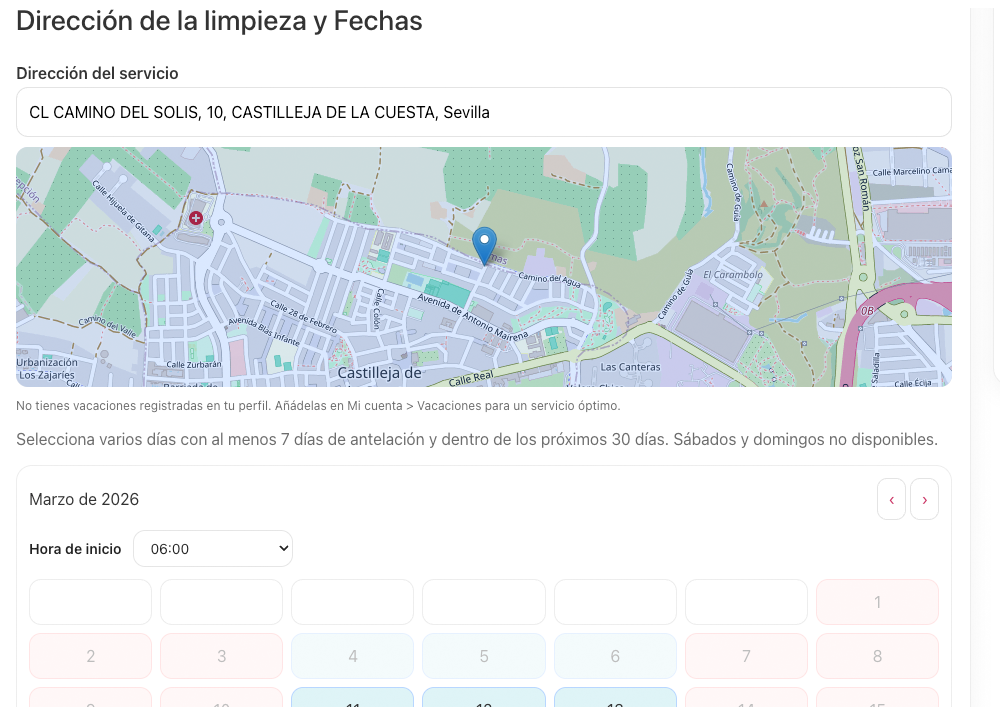Screen dimensions: 1000x707
Task: Select day 5 in the calendar grid
Action: pyautogui.click(x=484, y=656)
